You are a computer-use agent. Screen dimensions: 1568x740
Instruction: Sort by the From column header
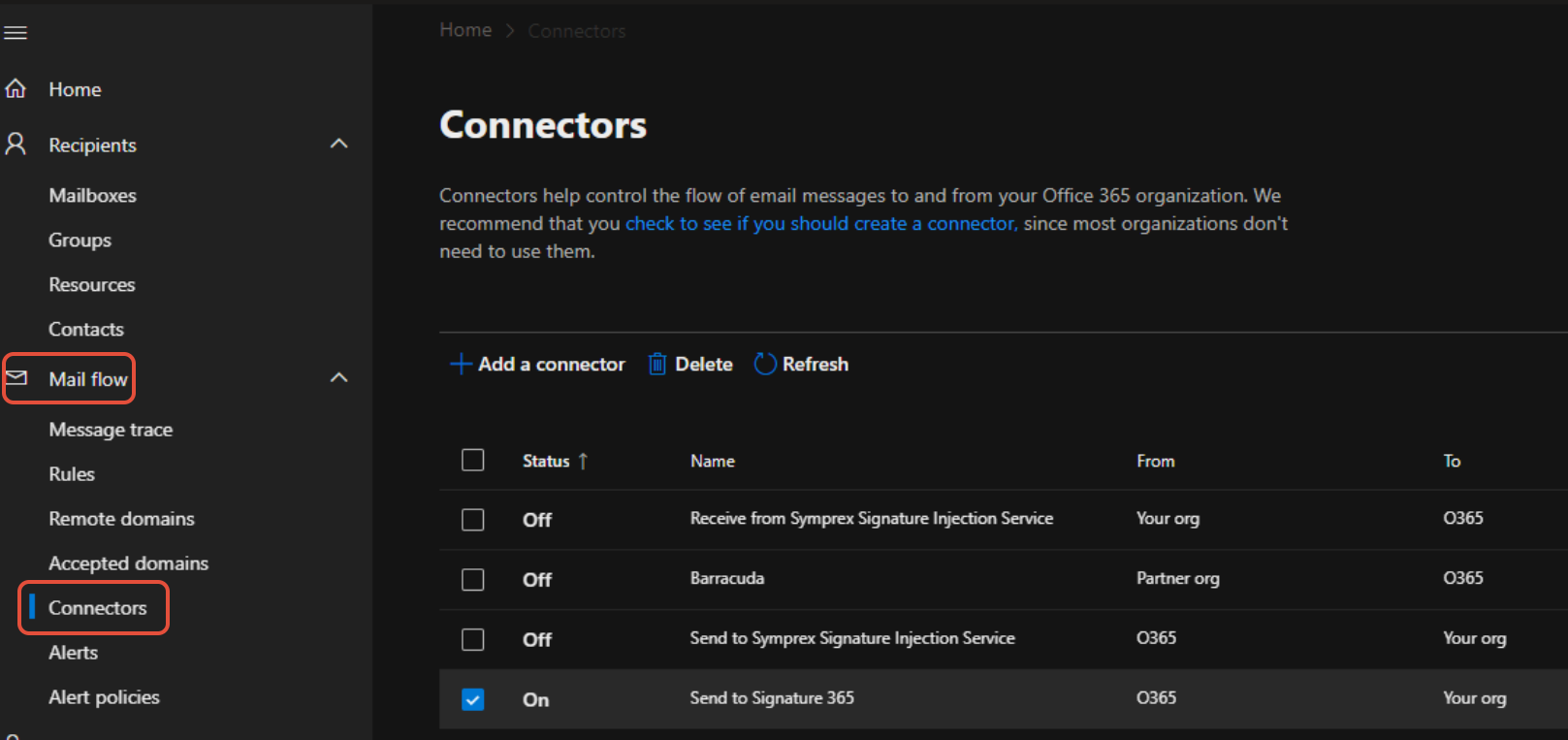click(1156, 461)
